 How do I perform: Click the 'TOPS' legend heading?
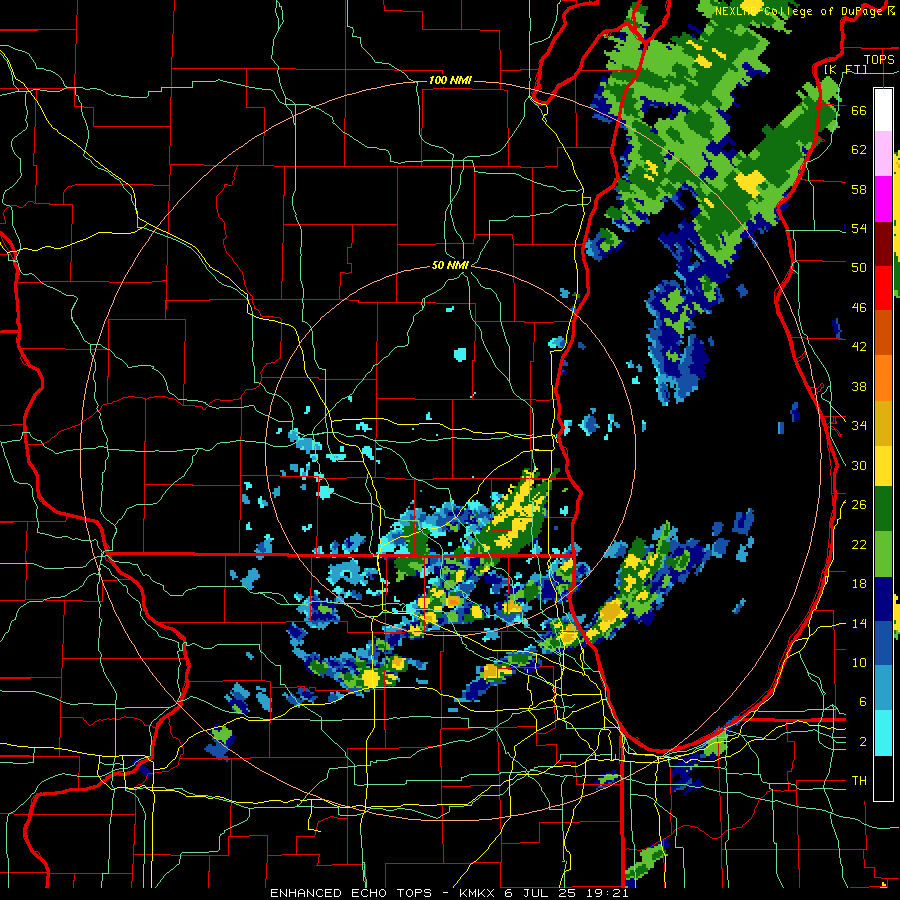[x=879, y=59]
